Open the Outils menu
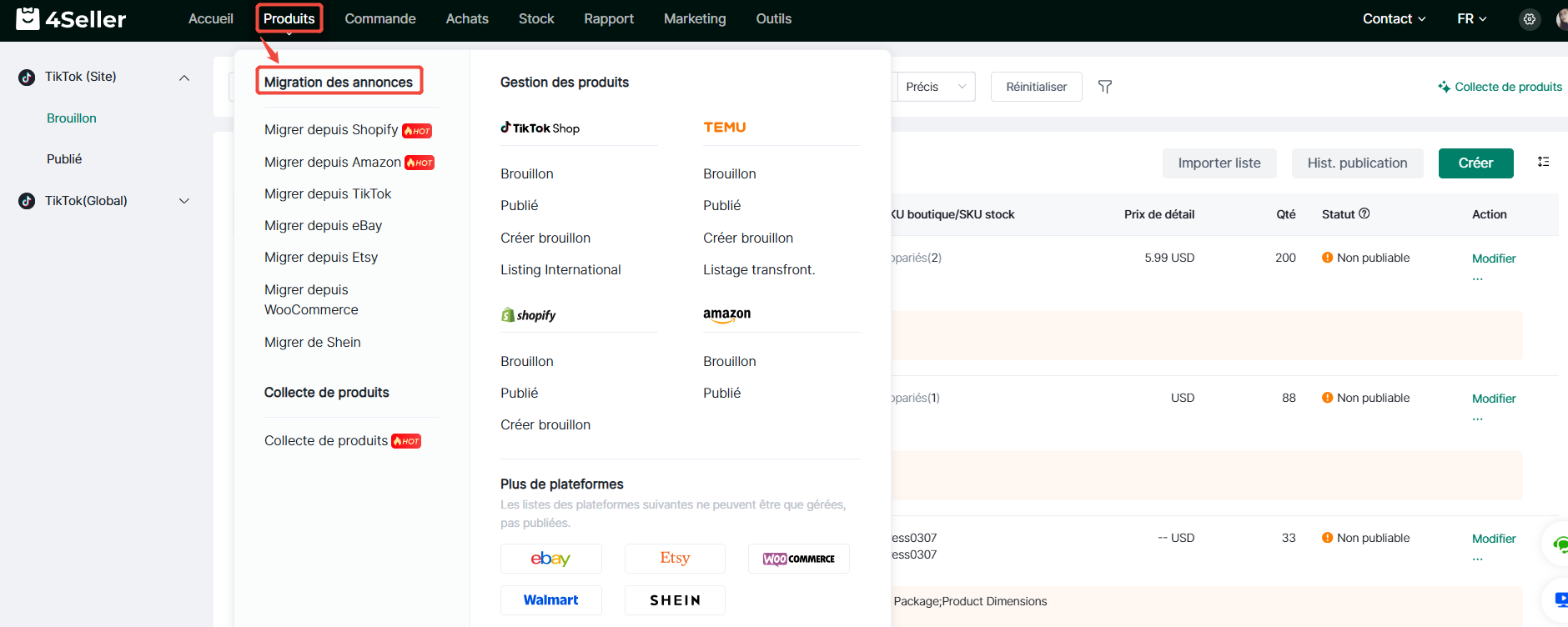 pyautogui.click(x=774, y=18)
